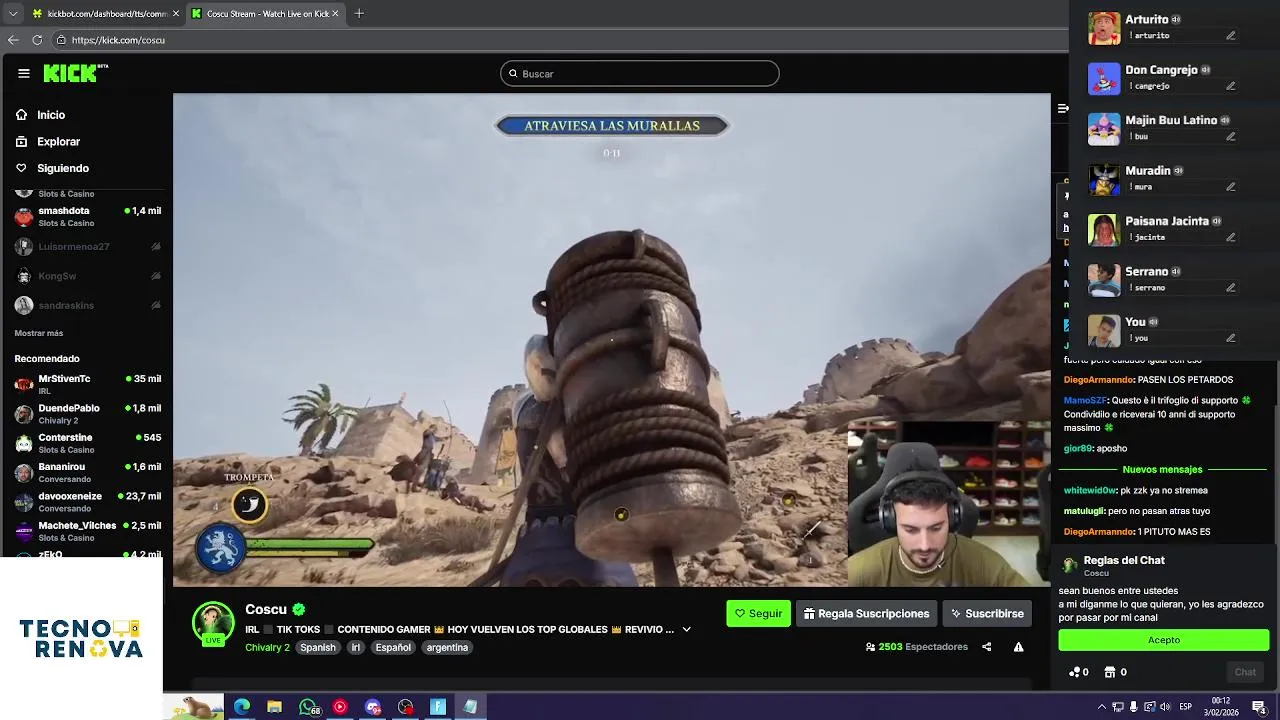Edit the Muradin command
The image size is (1280, 720).
click(1231, 187)
